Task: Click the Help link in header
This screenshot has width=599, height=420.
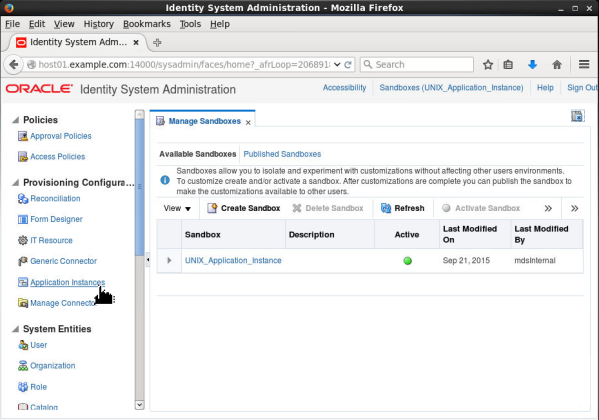Action: (545, 88)
